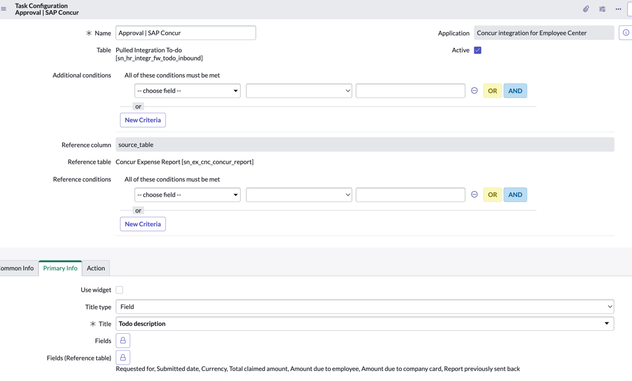632x381 pixels.
Task: Click the Application info icon
Action: click(x=626, y=33)
